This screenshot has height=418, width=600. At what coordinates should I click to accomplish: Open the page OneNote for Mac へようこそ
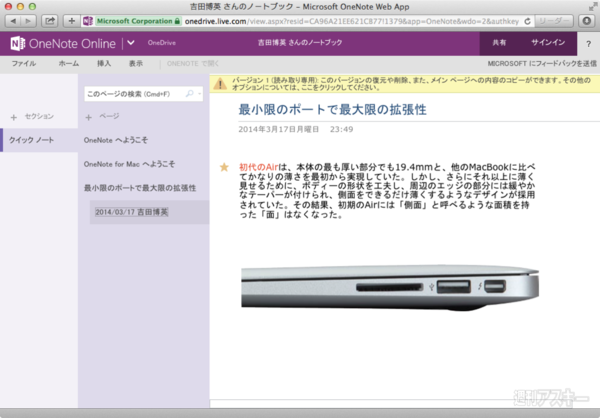tap(129, 164)
